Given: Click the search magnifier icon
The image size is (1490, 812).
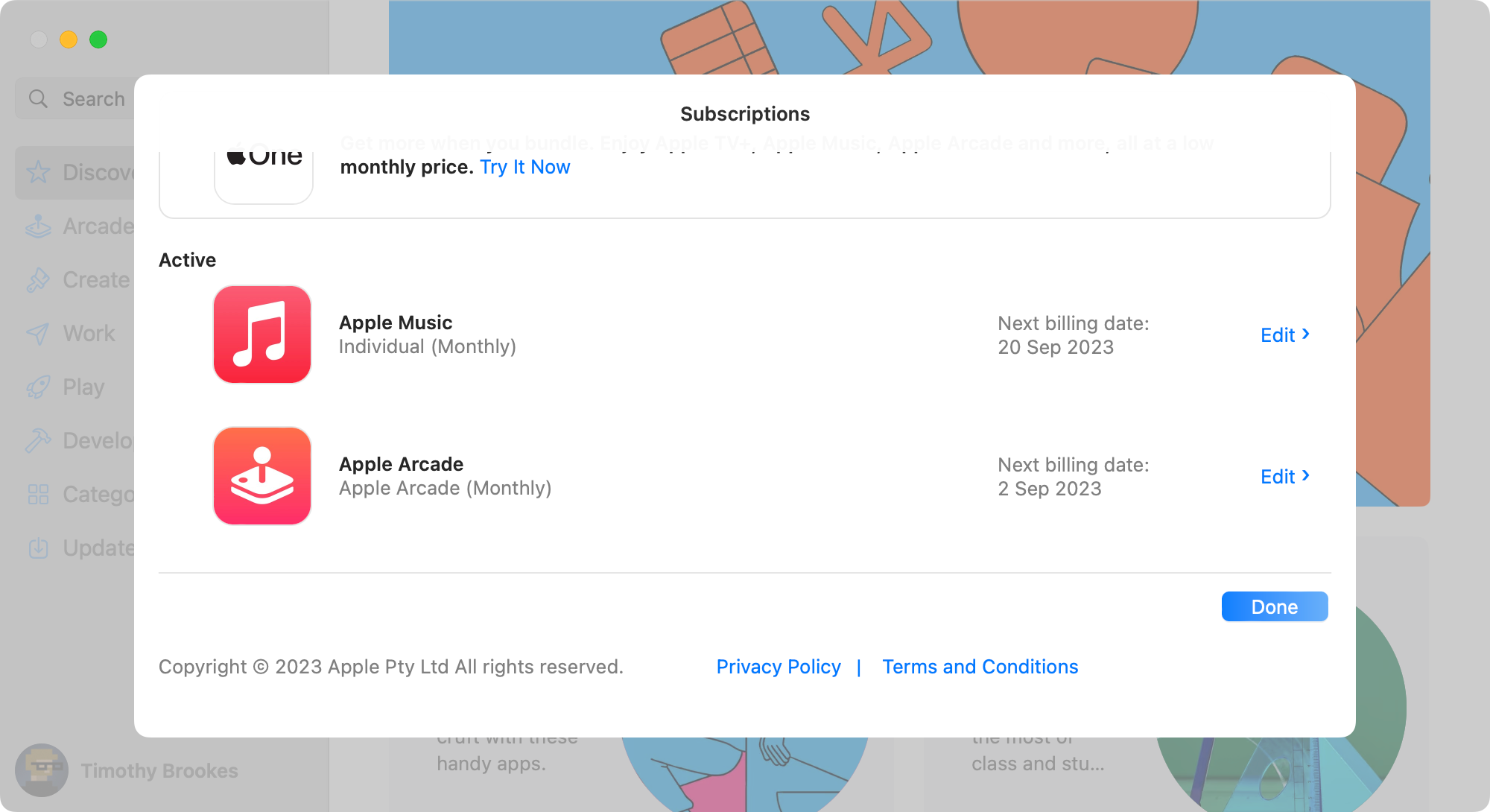Looking at the screenshot, I should [x=38, y=98].
